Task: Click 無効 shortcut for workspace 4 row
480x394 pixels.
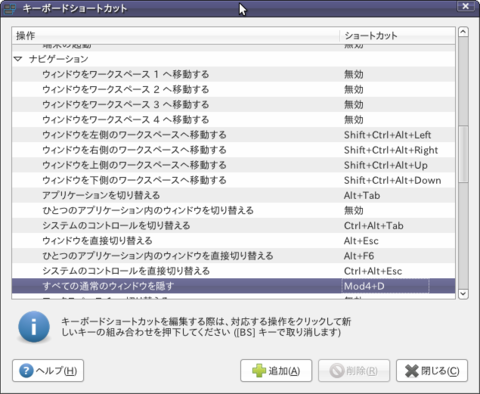Action: coord(354,120)
